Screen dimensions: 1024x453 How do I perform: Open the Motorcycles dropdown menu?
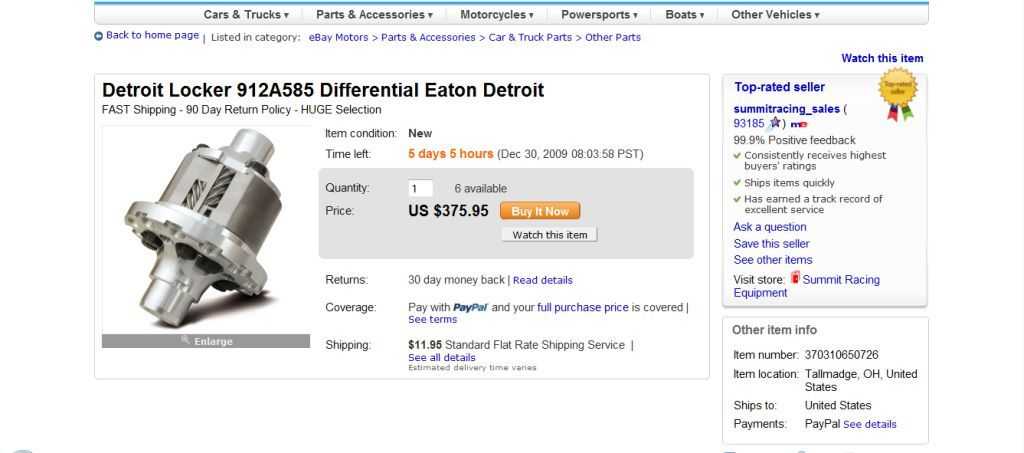496,14
